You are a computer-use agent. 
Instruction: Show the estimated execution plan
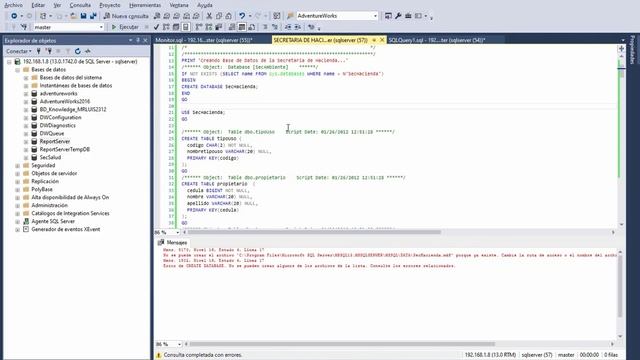tap(166, 27)
